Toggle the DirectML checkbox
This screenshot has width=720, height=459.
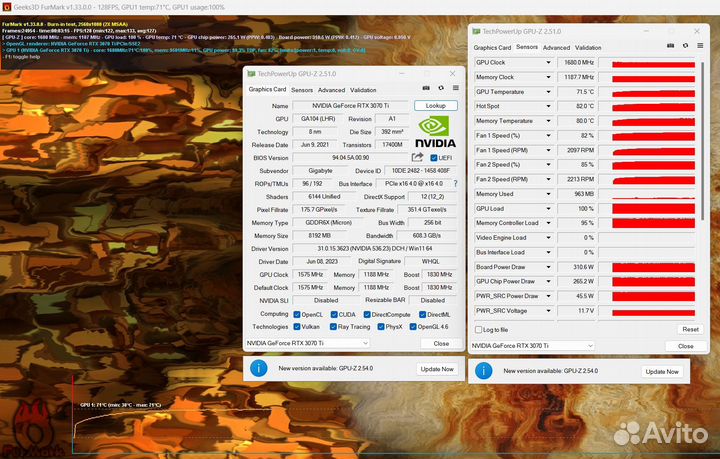tap(422, 314)
